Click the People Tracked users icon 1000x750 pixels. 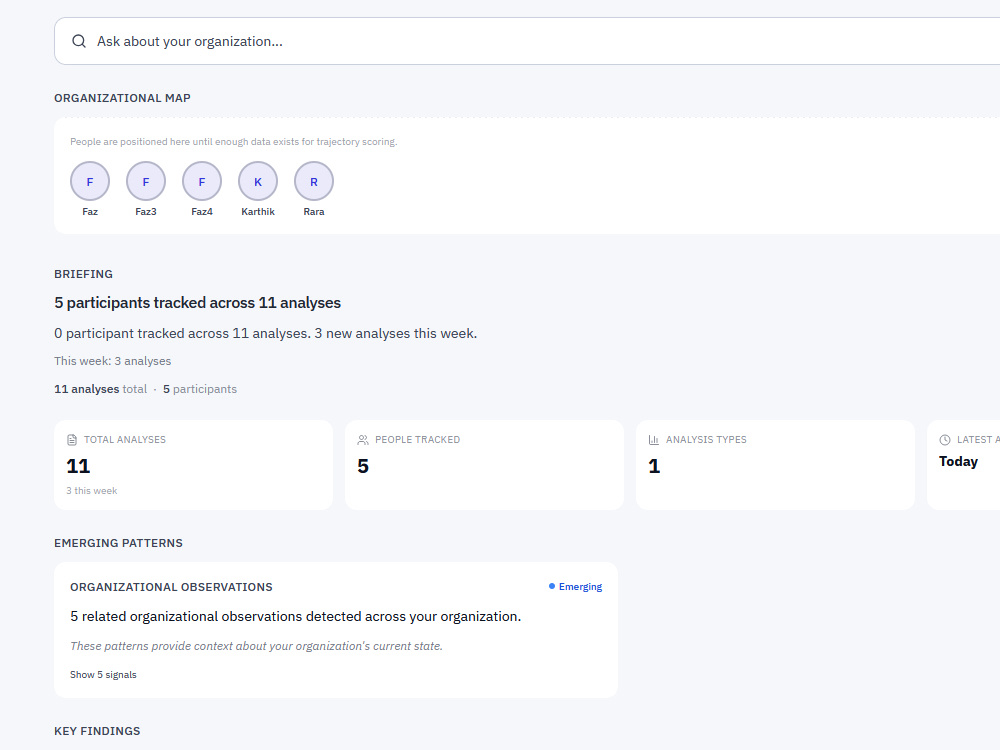(x=363, y=440)
